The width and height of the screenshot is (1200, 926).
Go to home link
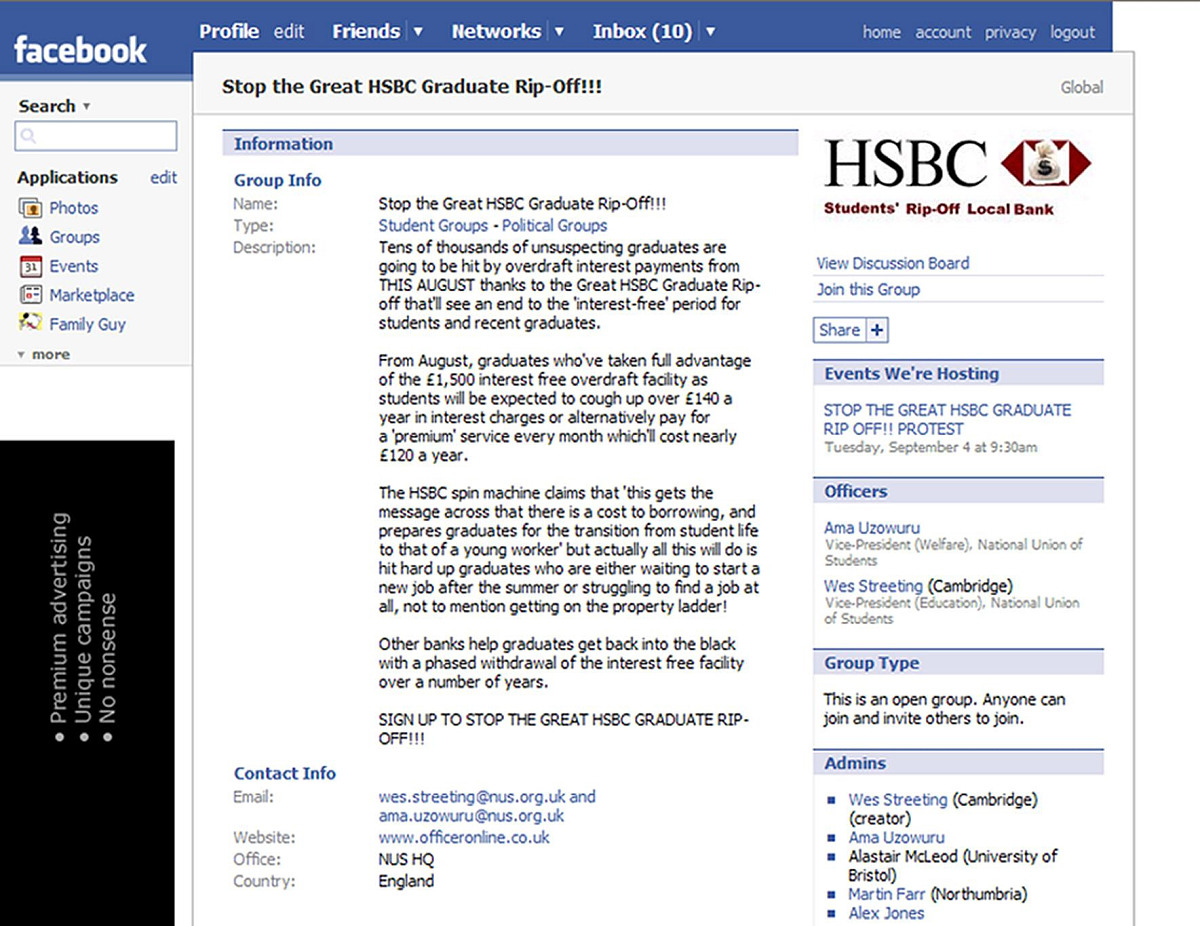882,32
